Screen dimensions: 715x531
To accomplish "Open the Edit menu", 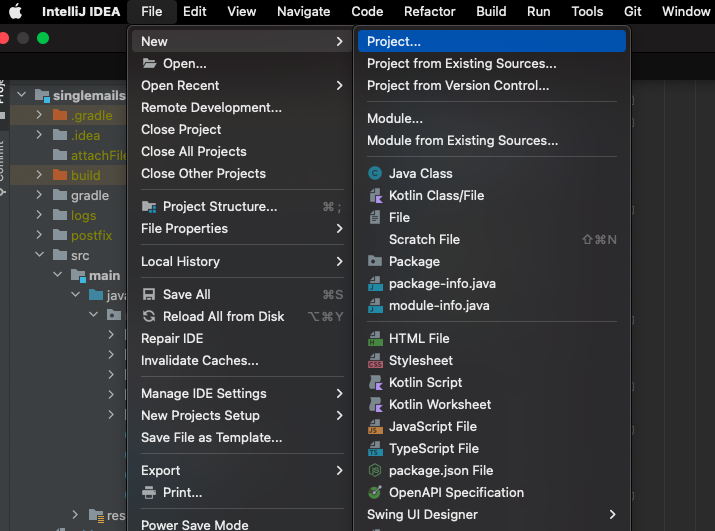I will click(195, 11).
